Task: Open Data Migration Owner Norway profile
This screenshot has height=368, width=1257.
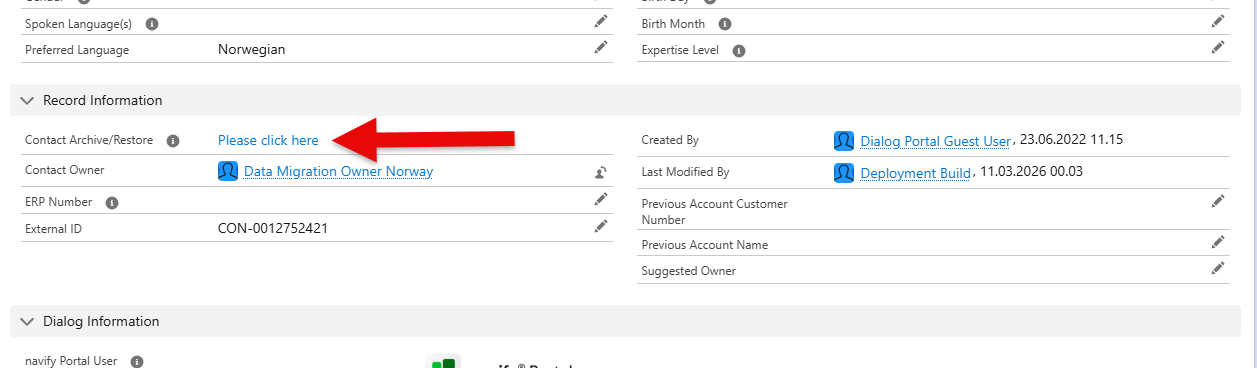Action: pos(338,171)
